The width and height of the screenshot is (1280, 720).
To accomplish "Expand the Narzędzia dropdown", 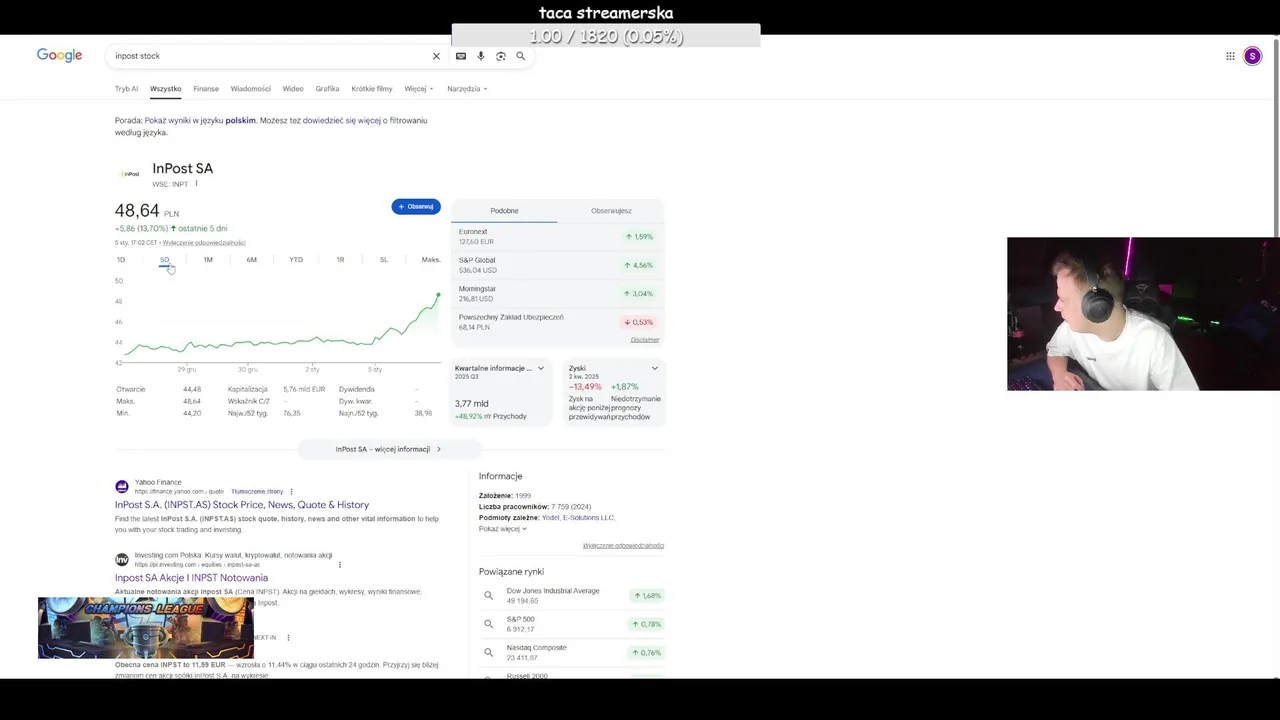I will coord(467,89).
